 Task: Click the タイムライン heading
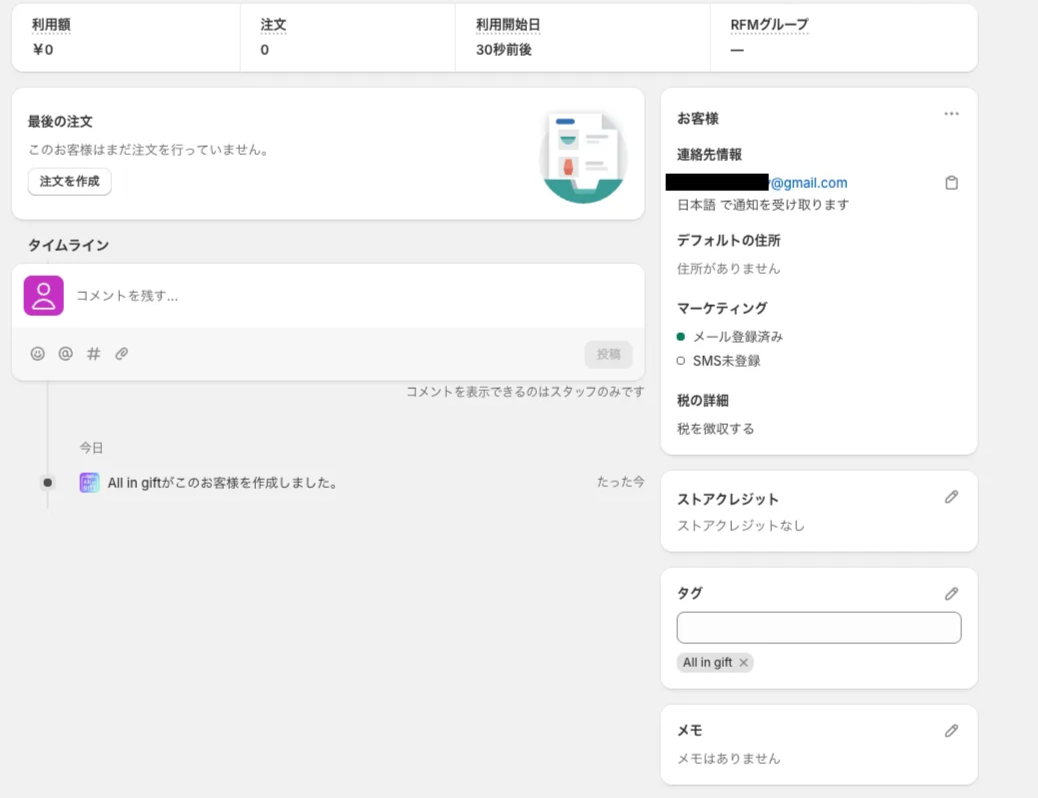[68, 245]
